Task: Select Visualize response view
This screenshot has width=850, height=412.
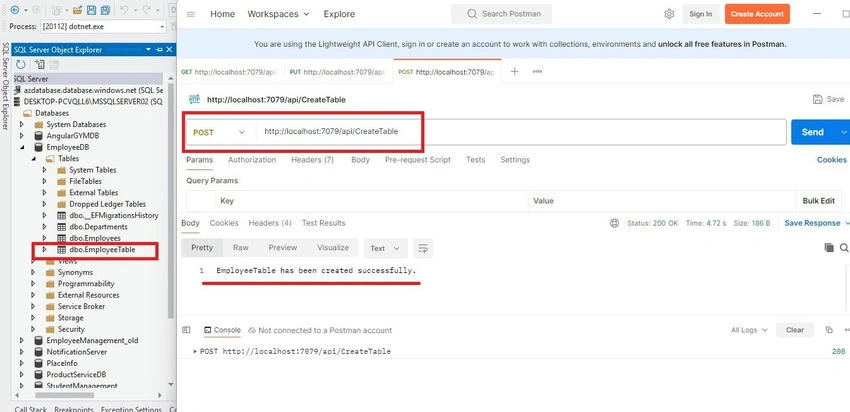Action: click(333, 248)
